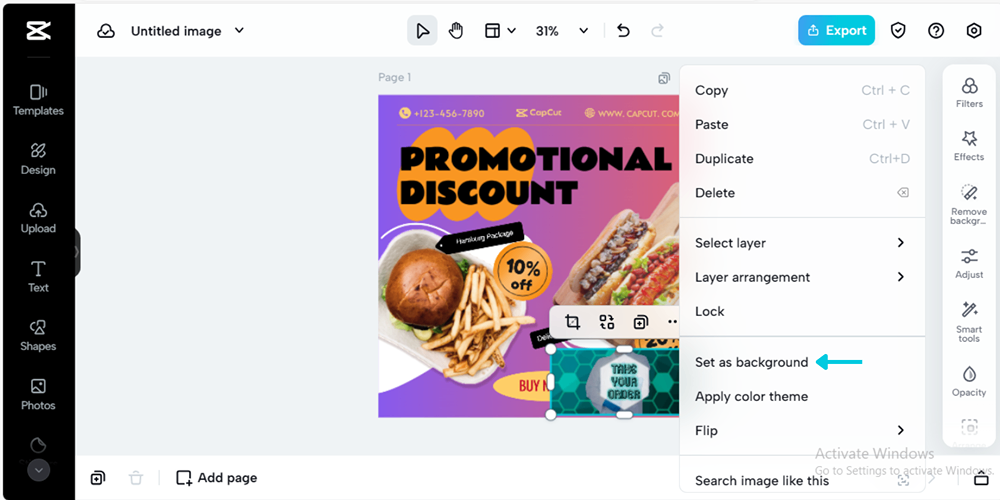Click the Undo arrow
Screen dimensions: 1000x500
coord(623,31)
